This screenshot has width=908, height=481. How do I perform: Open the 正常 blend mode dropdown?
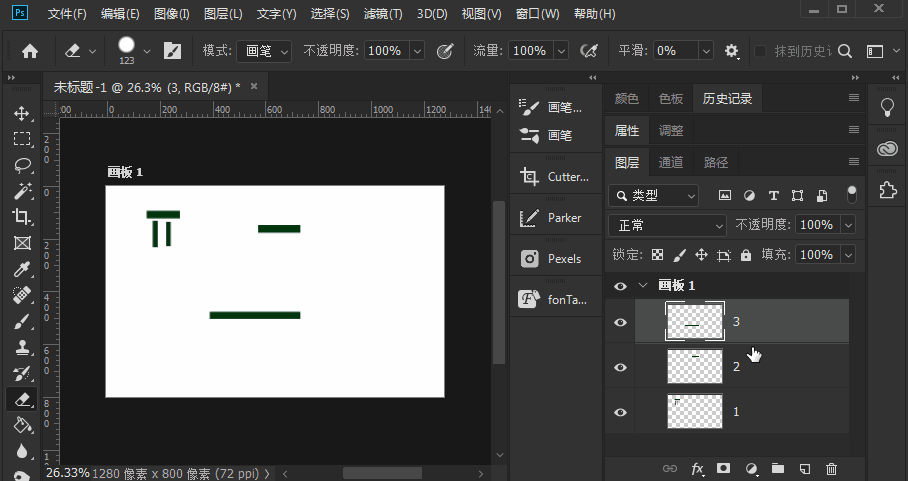coord(667,225)
